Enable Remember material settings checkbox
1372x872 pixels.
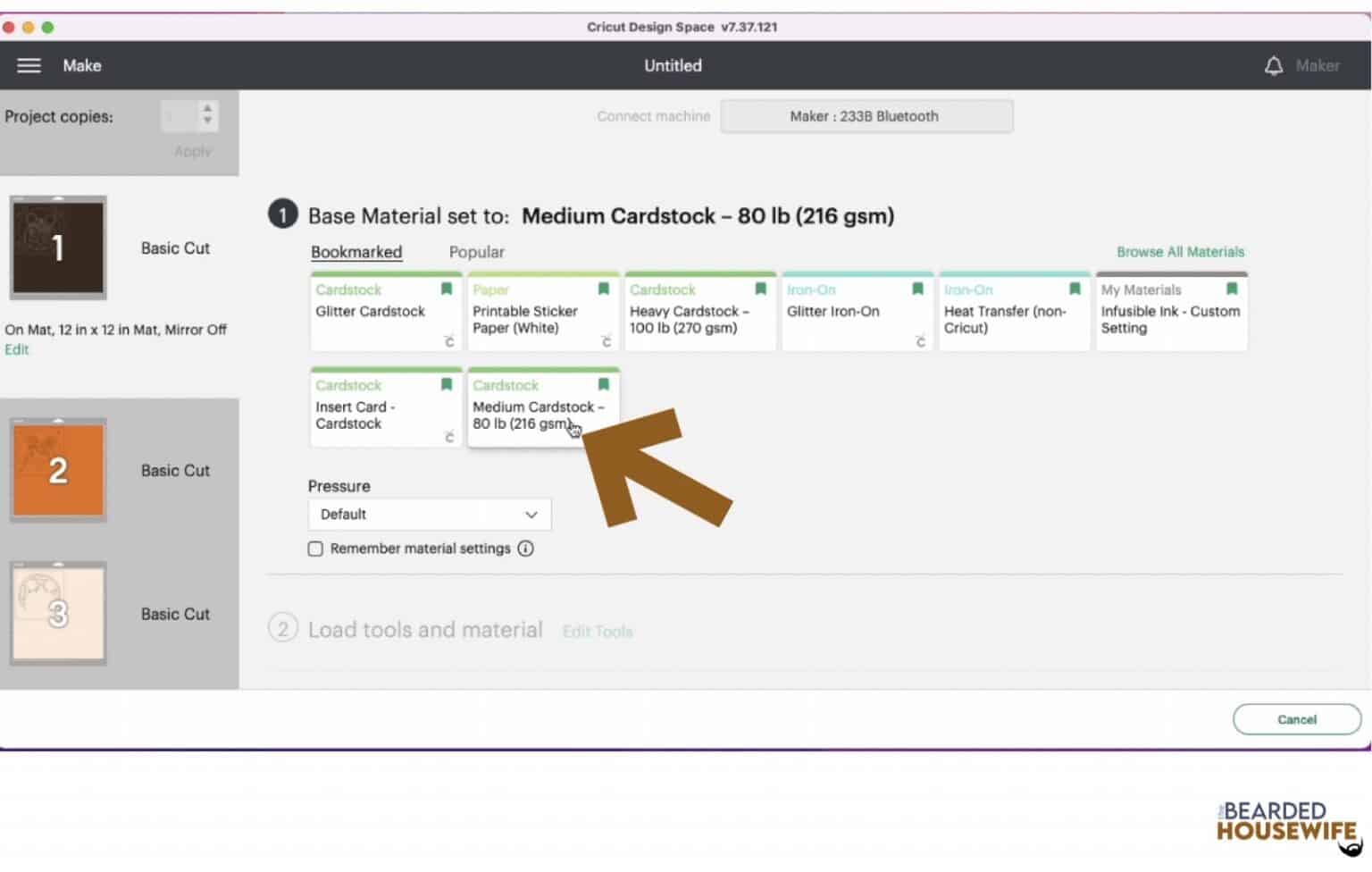tap(315, 549)
